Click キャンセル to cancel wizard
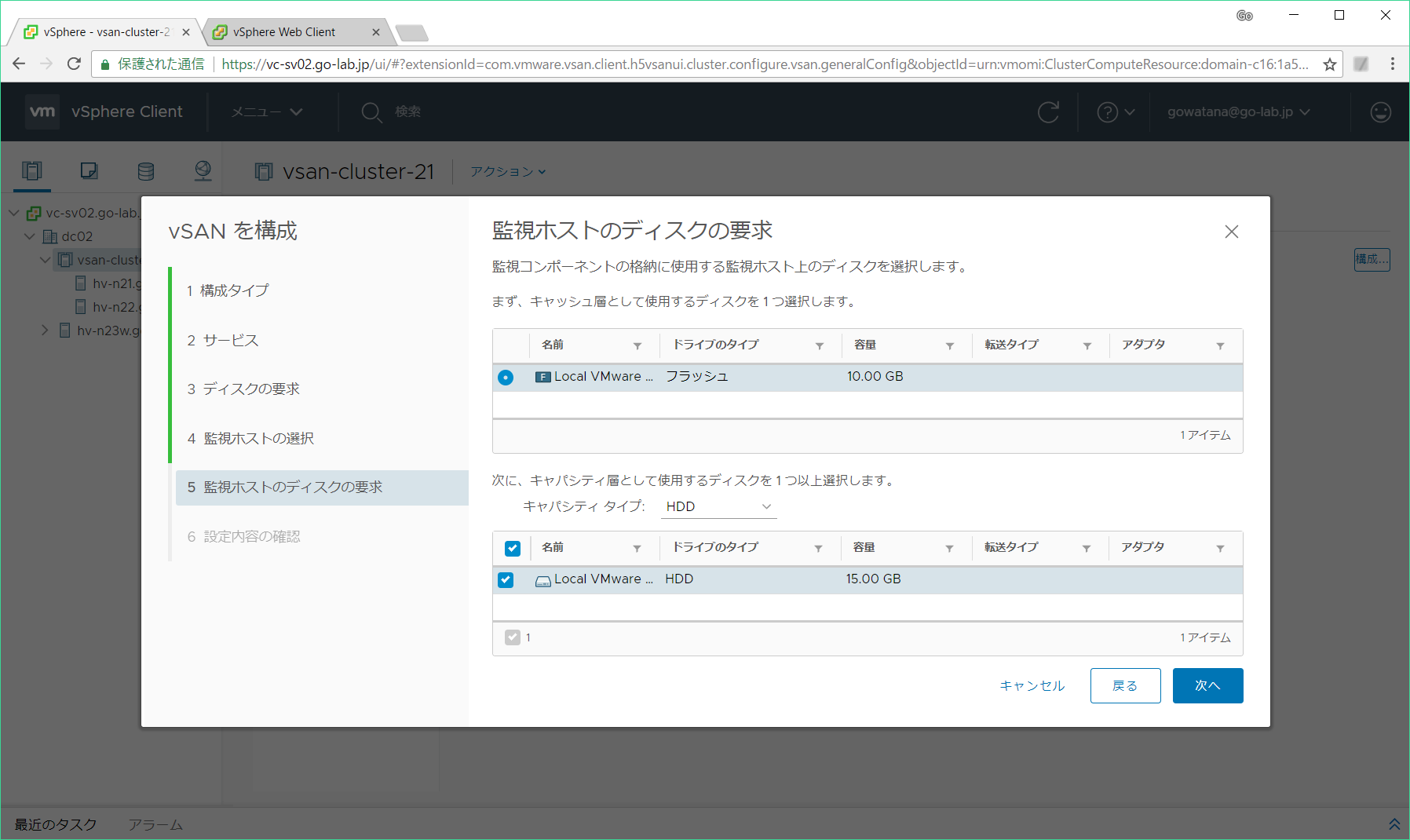Screen dimensions: 1410x840 [1032, 685]
